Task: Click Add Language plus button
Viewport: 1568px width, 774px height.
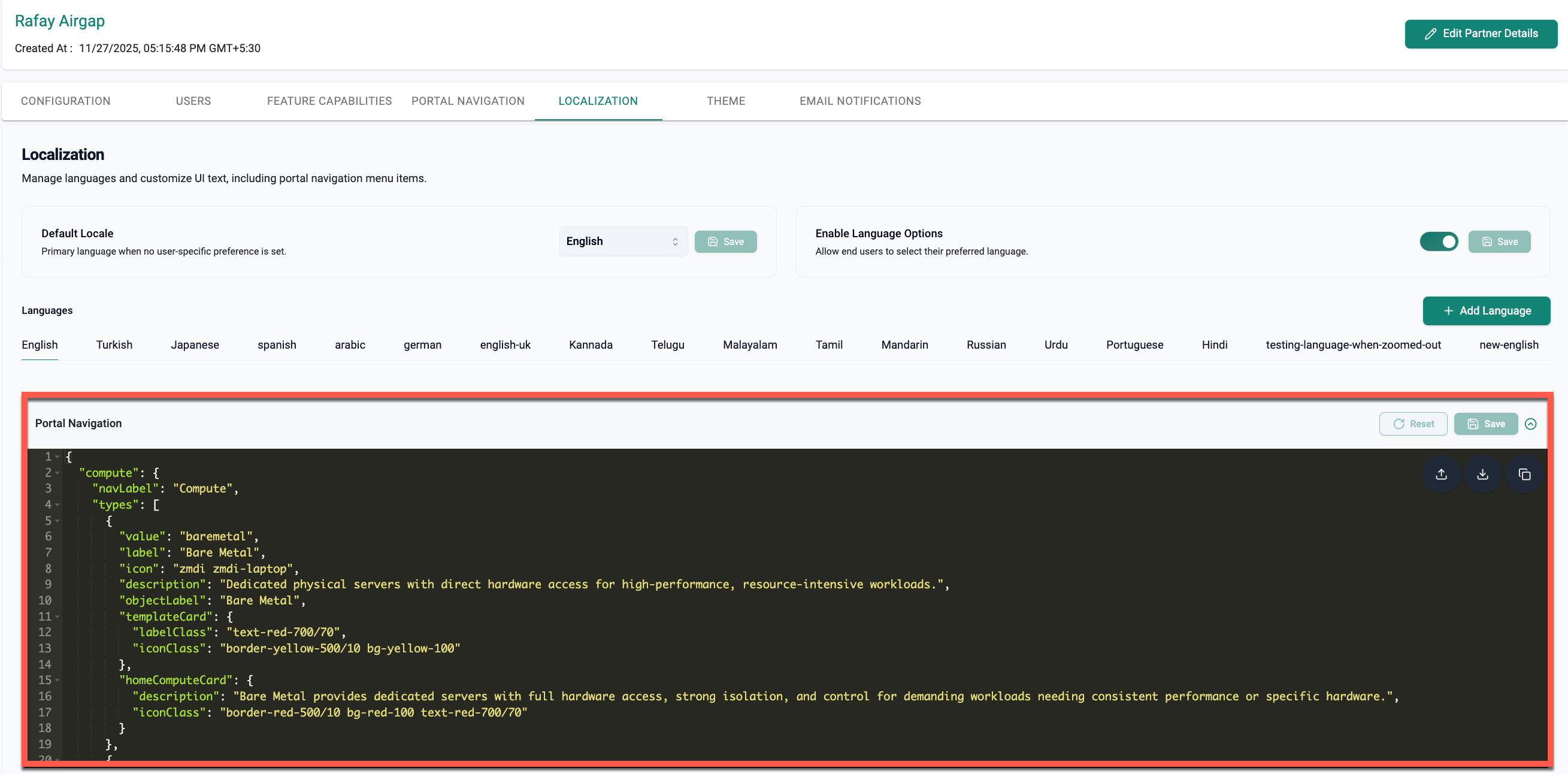Action: pyautogui.click(x=1486, y=310)
